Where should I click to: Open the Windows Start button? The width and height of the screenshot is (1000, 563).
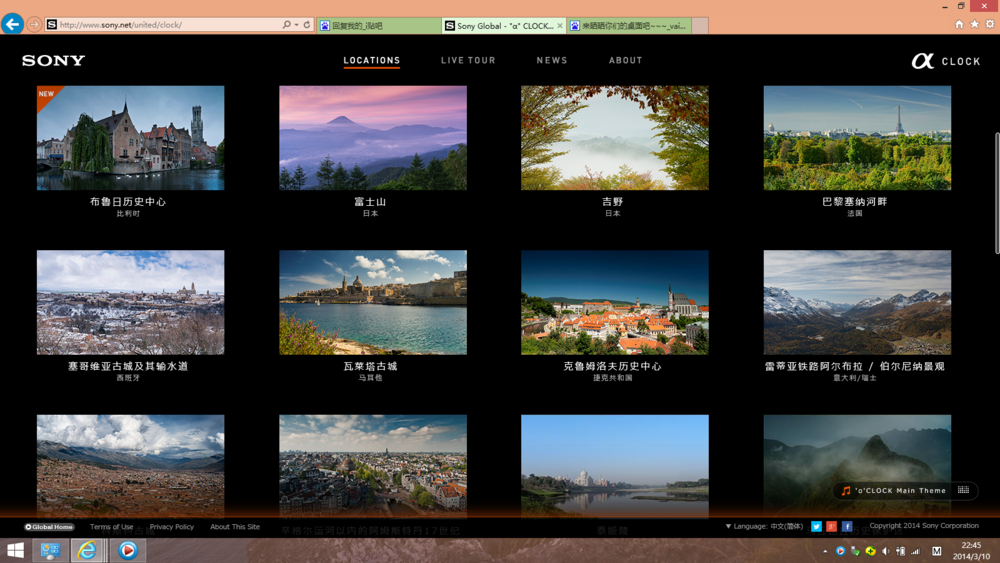pos(15,550)
